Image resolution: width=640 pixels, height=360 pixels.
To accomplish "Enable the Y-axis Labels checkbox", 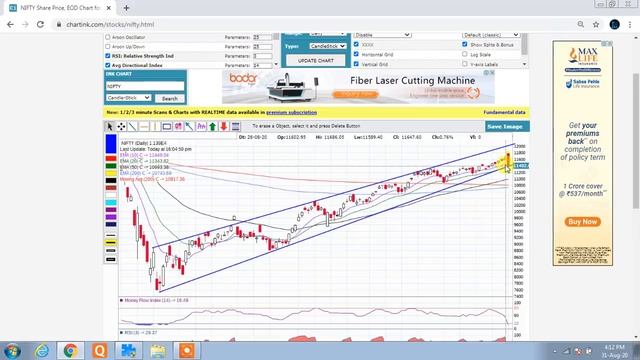I will 464,64.
